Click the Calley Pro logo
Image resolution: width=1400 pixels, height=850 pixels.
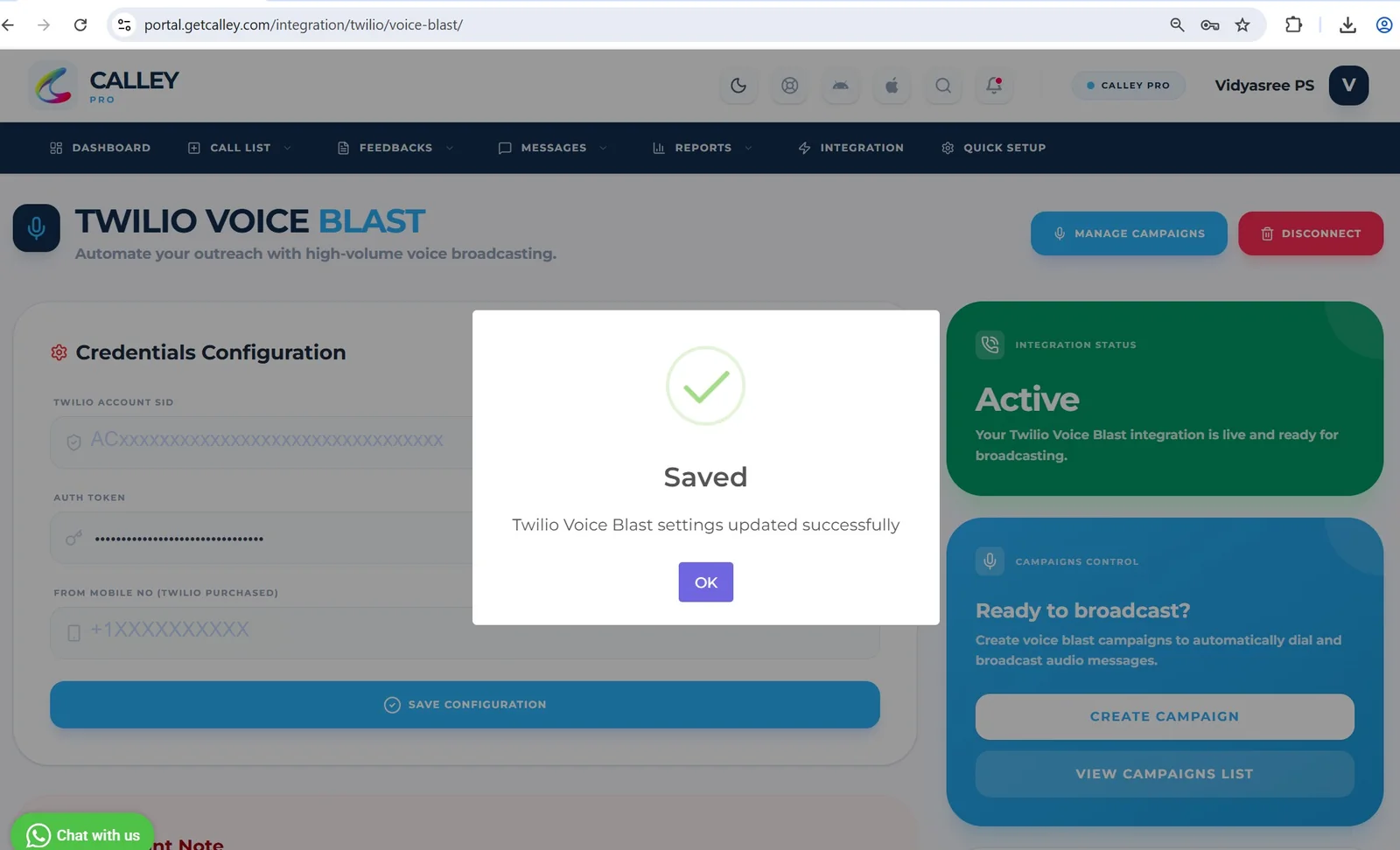105,86
